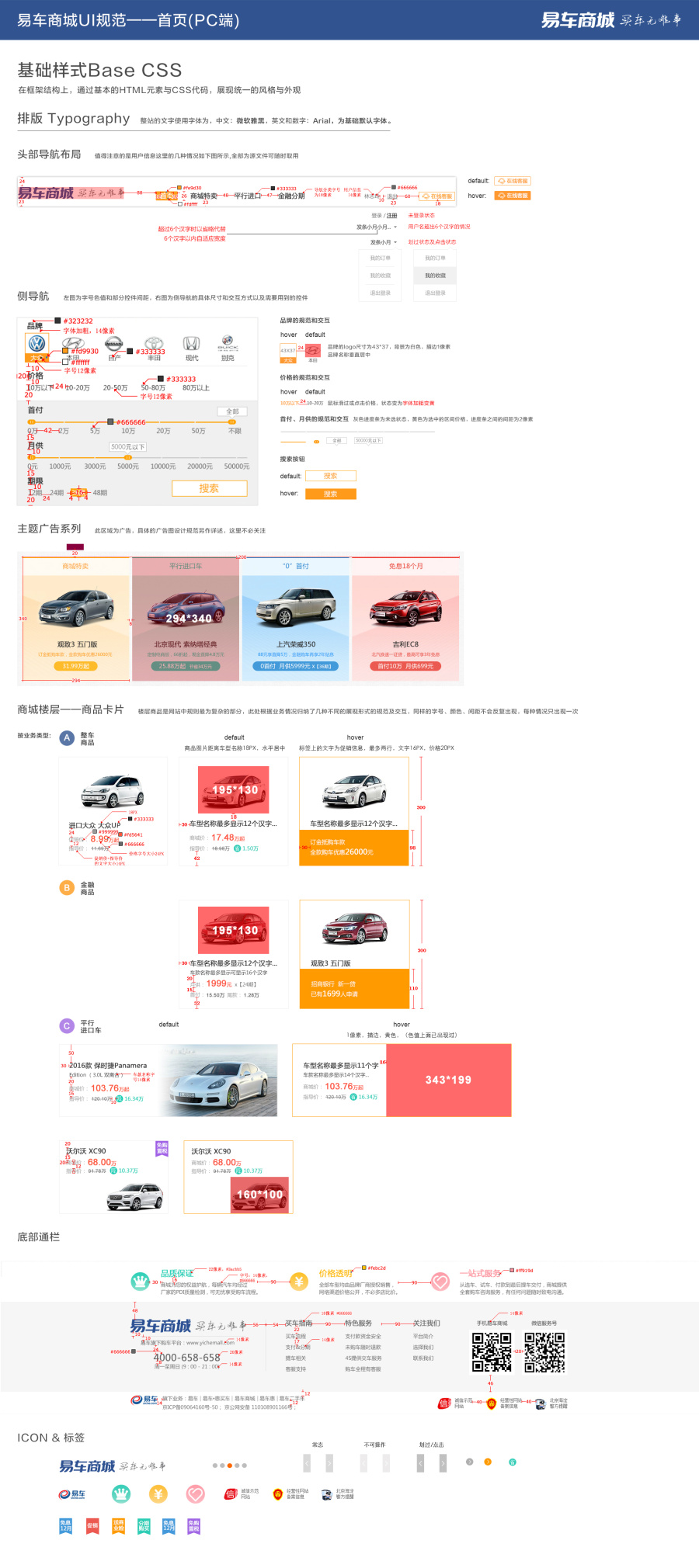Select the highlighted 36期 term option
The width and height of the screenshot is (699, 1568).
[x=78, y=493]
